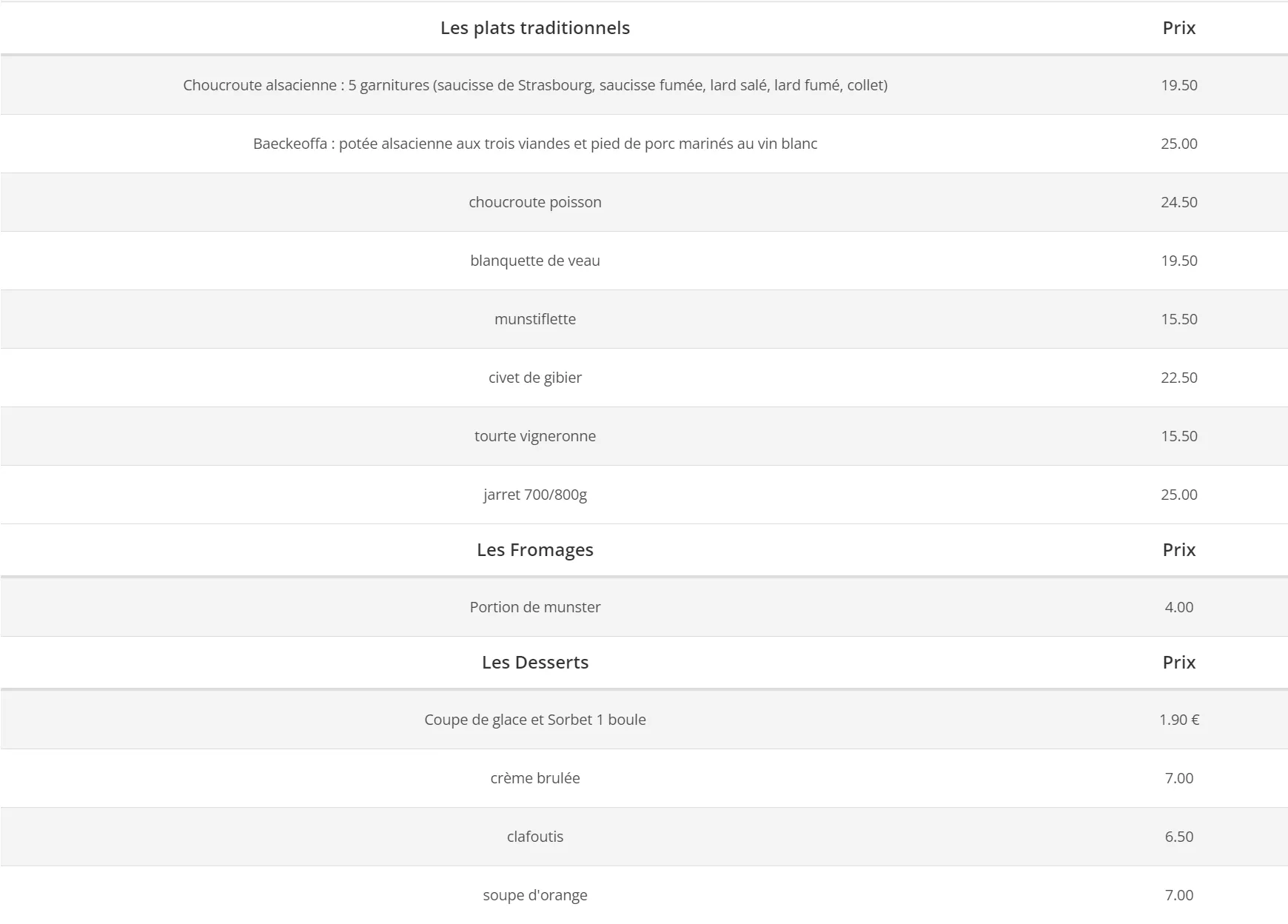Viewport: 1288px width, 924px height.
Task: Click the 22.50 price of civet
Action: [1178, 378]
